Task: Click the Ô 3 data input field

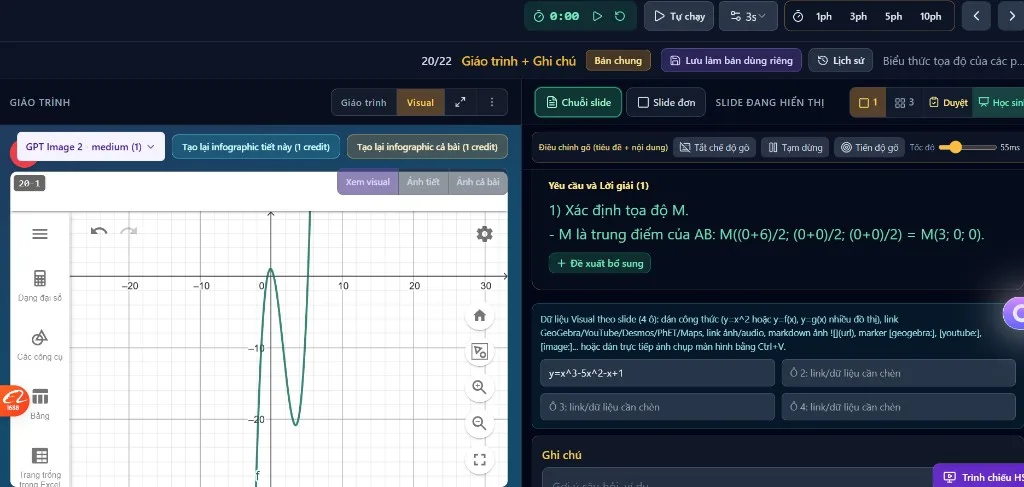Action: point(658,407)
